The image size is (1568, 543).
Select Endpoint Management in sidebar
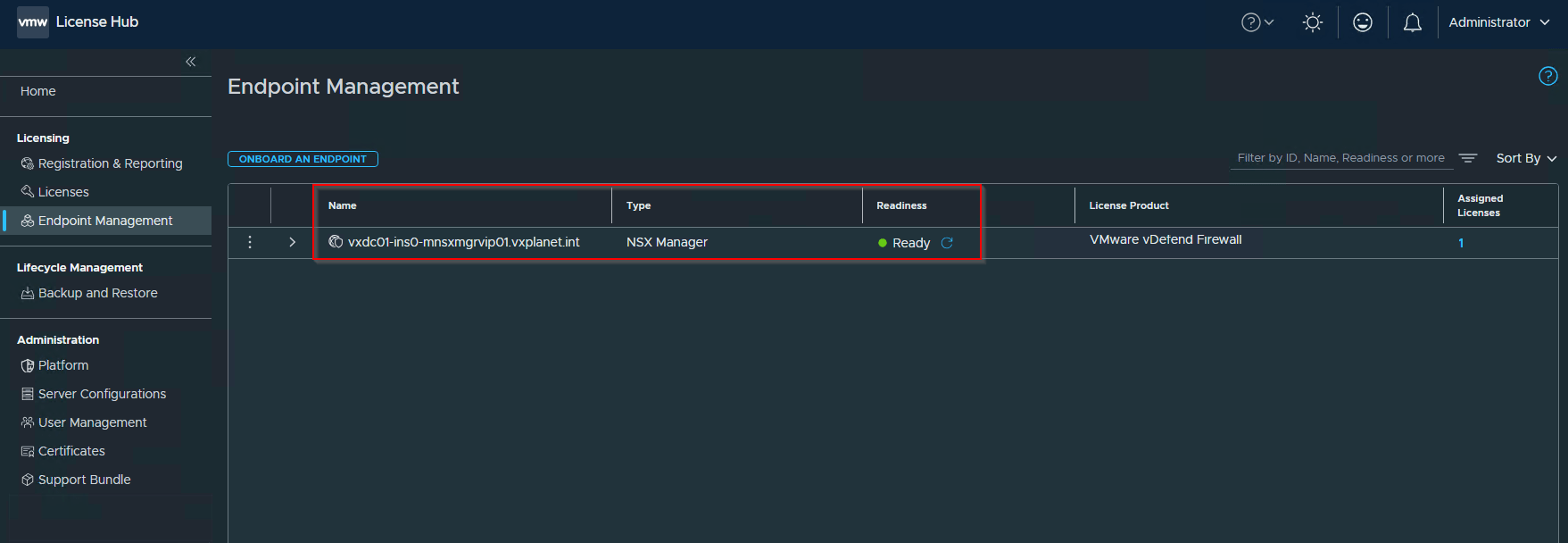[x=105, y=221]
